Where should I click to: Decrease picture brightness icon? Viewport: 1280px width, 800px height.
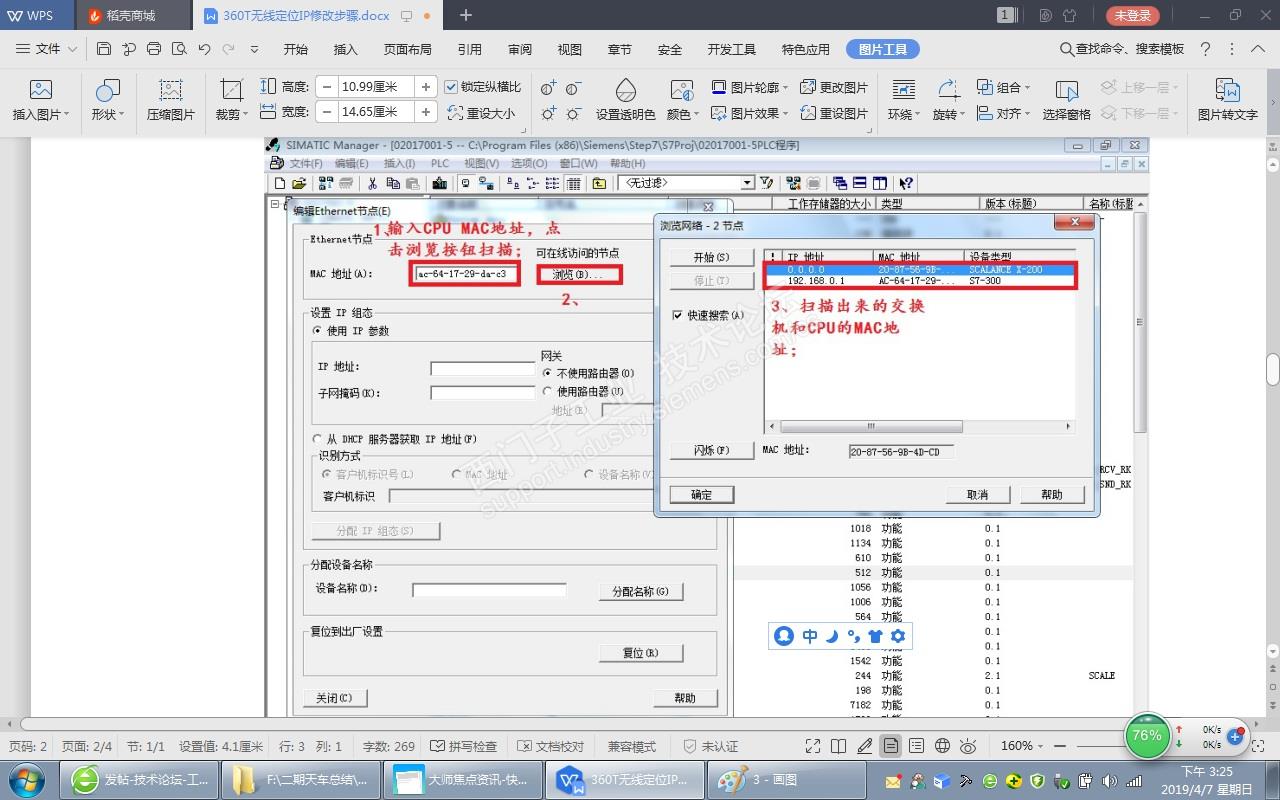[573, 114]
